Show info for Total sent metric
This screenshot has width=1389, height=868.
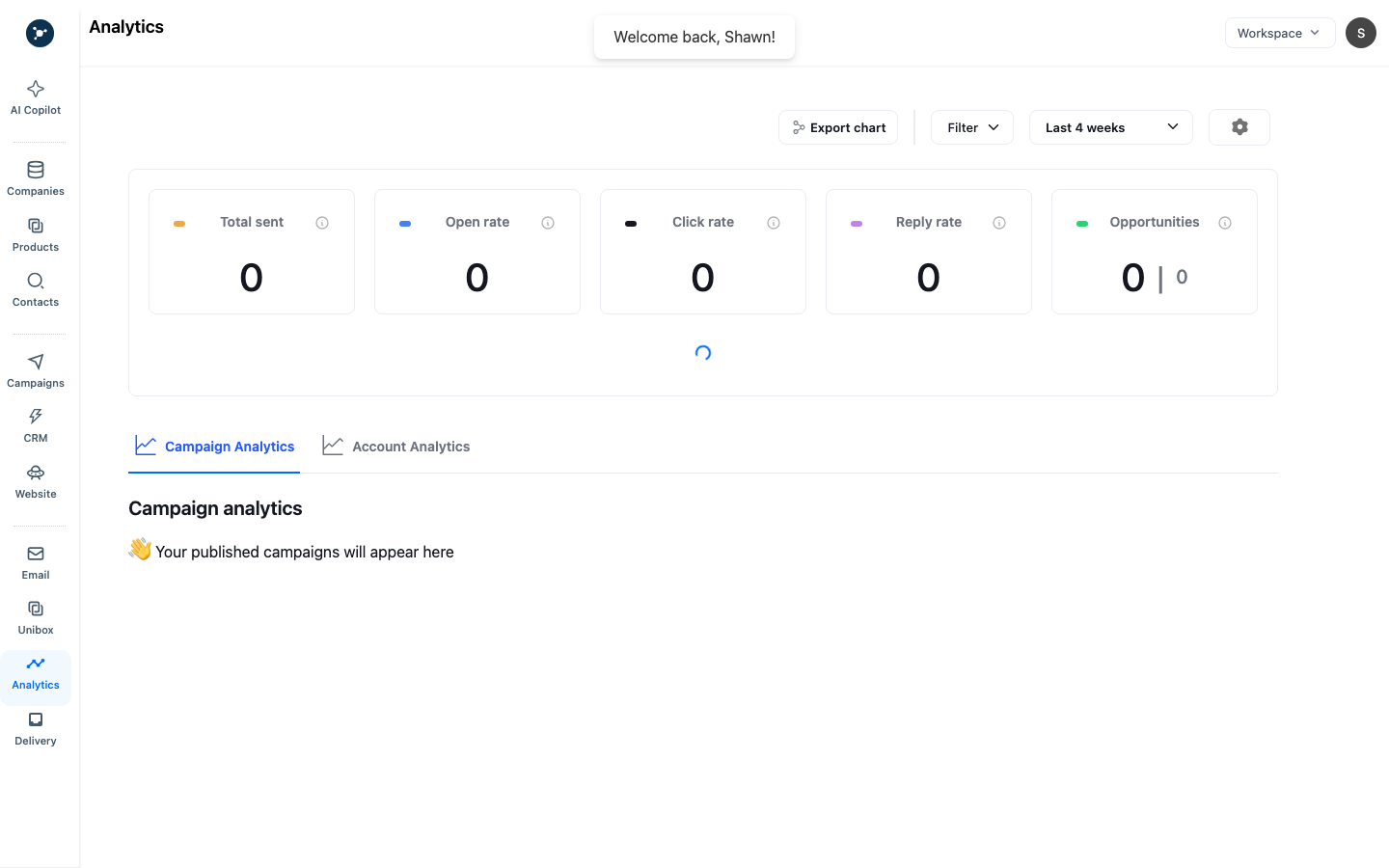pos(322,223)
